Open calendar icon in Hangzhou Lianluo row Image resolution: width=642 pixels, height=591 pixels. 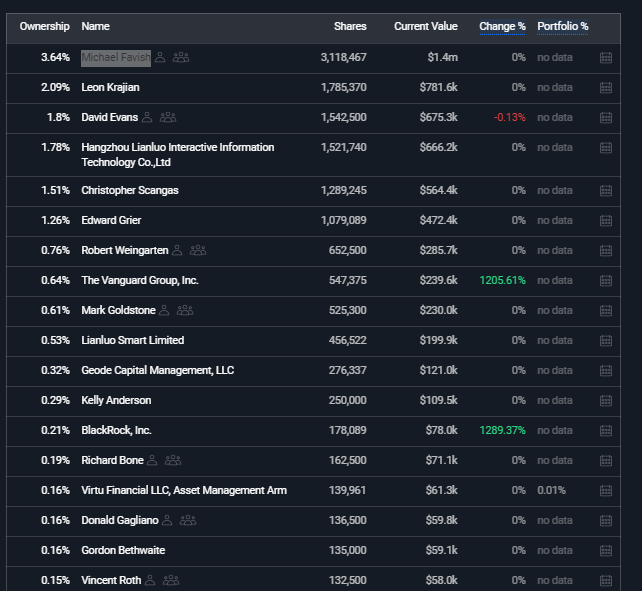tap(606, 147)
